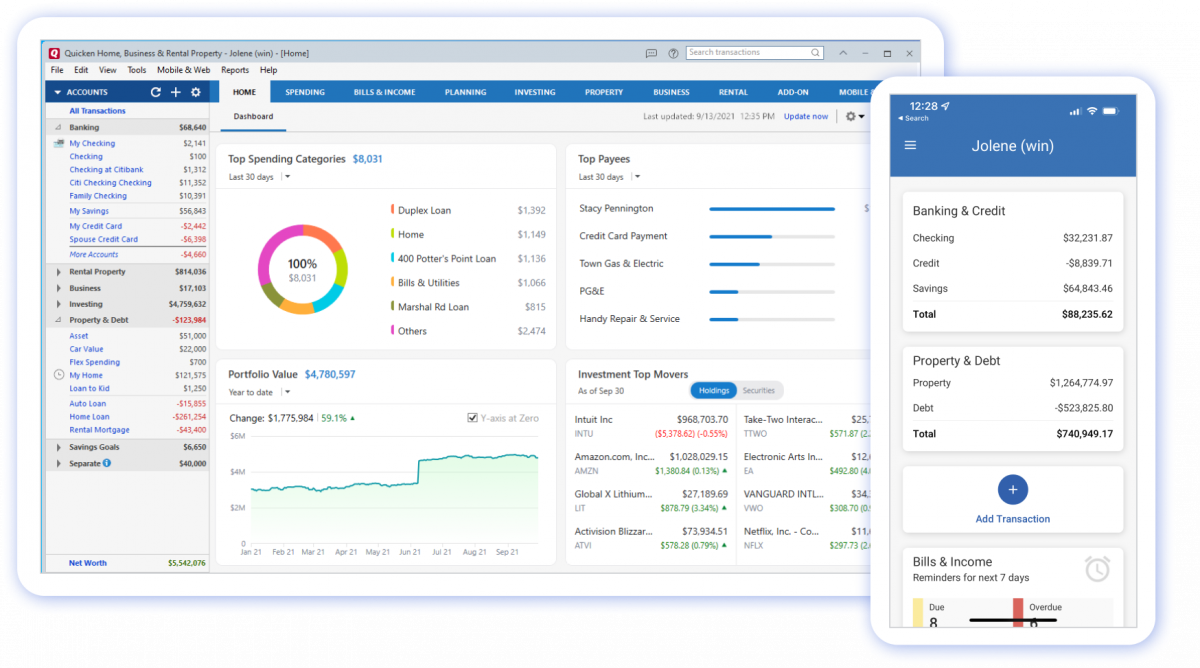The height and width of the screenshot is (668, 1200).
Task: Open the Mobile & Web menu
Action: (184, 70)
